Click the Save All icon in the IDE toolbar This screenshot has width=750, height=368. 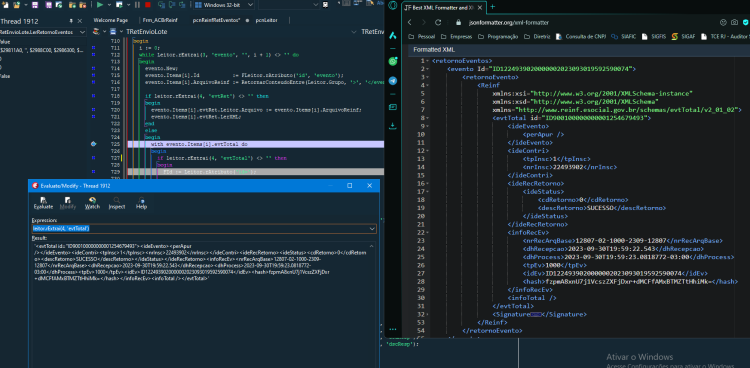(49, 5)
